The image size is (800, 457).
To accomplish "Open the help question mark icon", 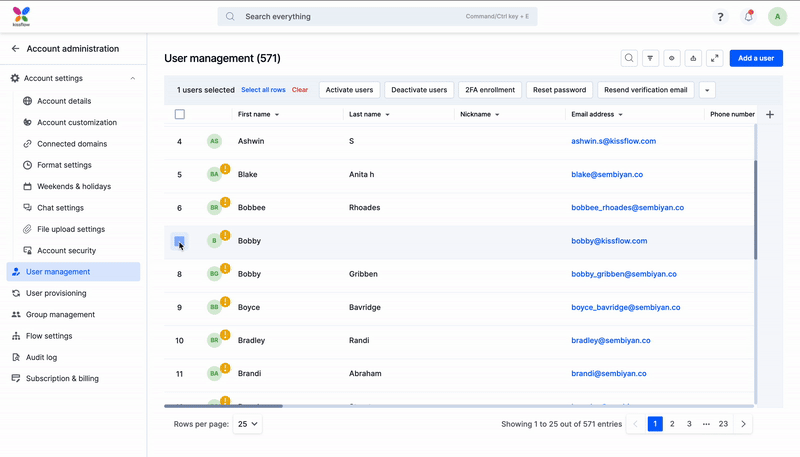I will point(720,17).
